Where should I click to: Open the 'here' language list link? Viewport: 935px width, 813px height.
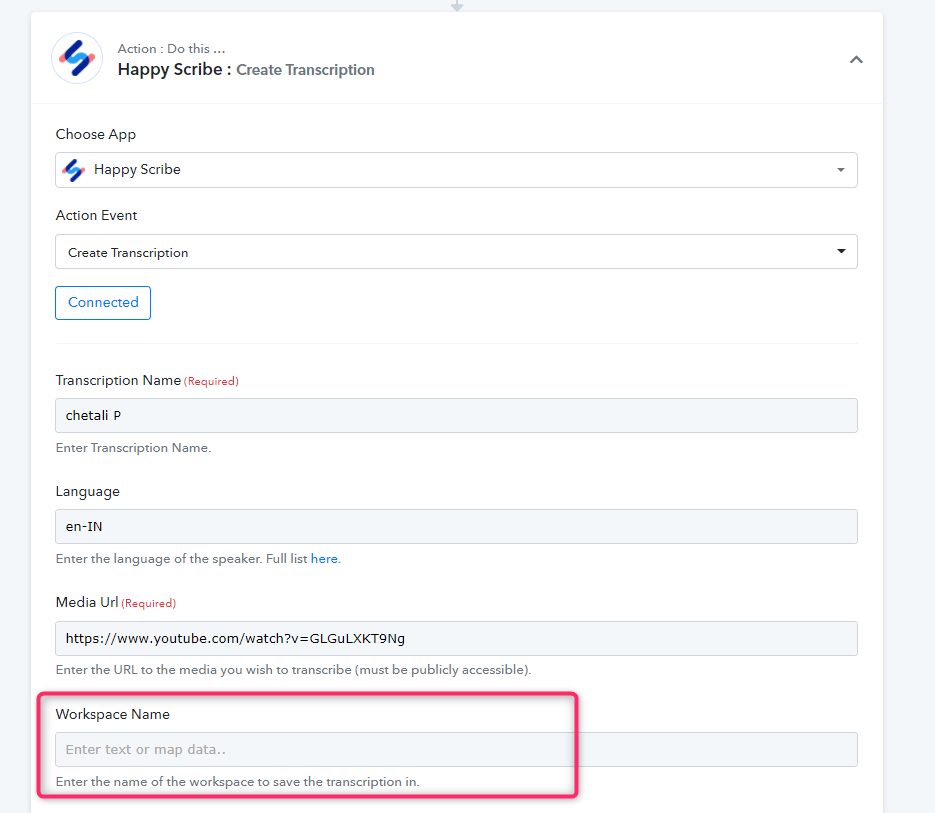coord(324,559)
